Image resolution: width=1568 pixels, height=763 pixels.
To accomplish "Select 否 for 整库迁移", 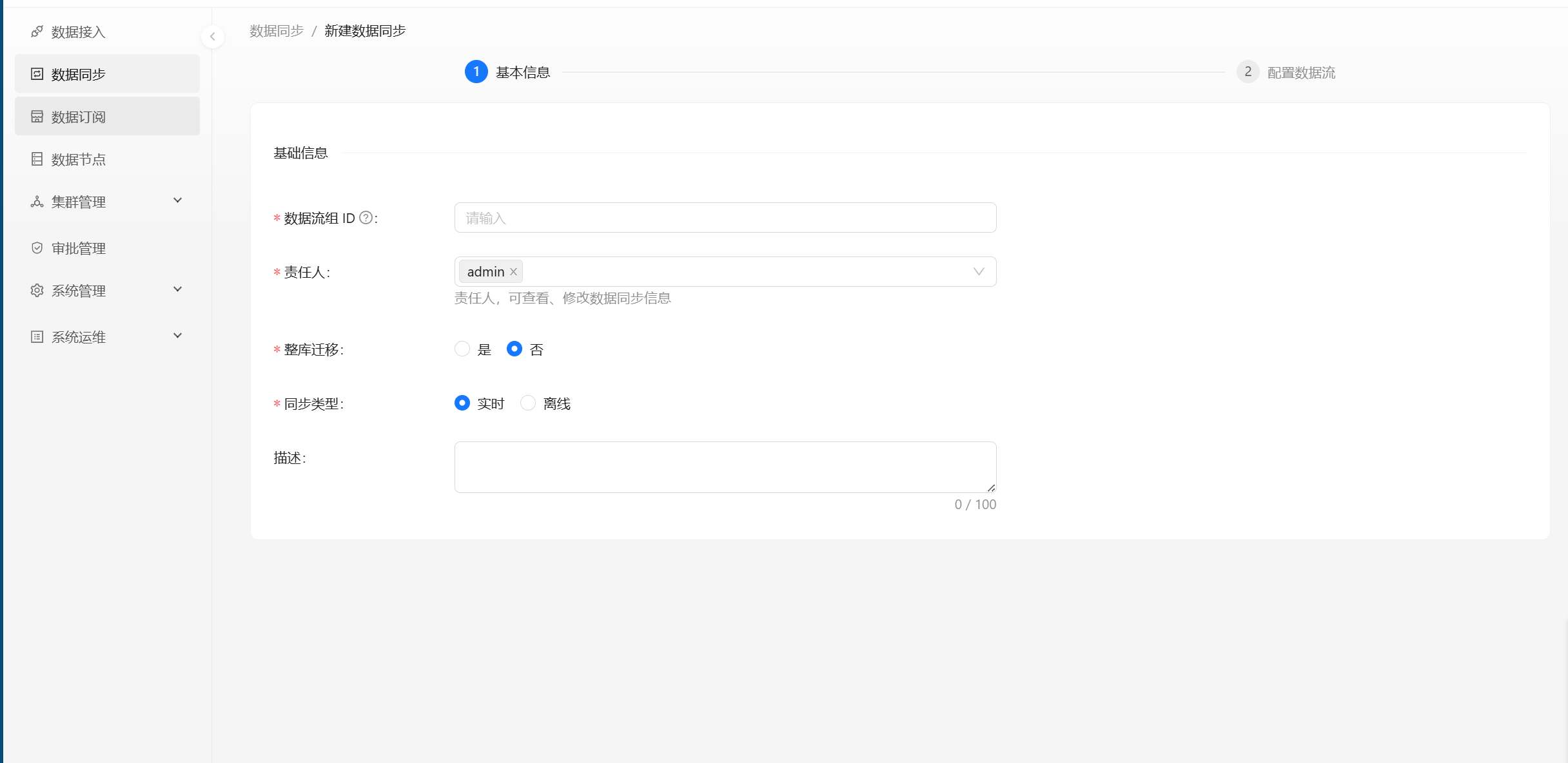I will 514,349.
